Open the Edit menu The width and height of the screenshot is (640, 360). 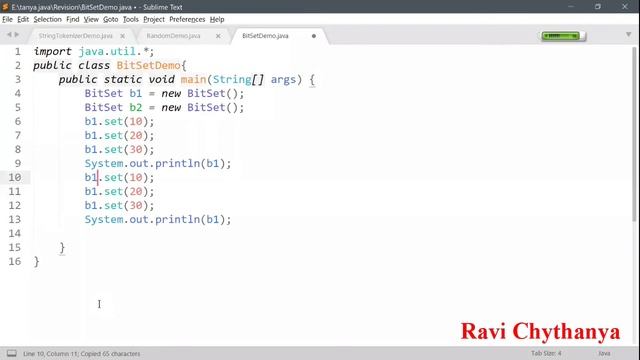tap(23, 19)
